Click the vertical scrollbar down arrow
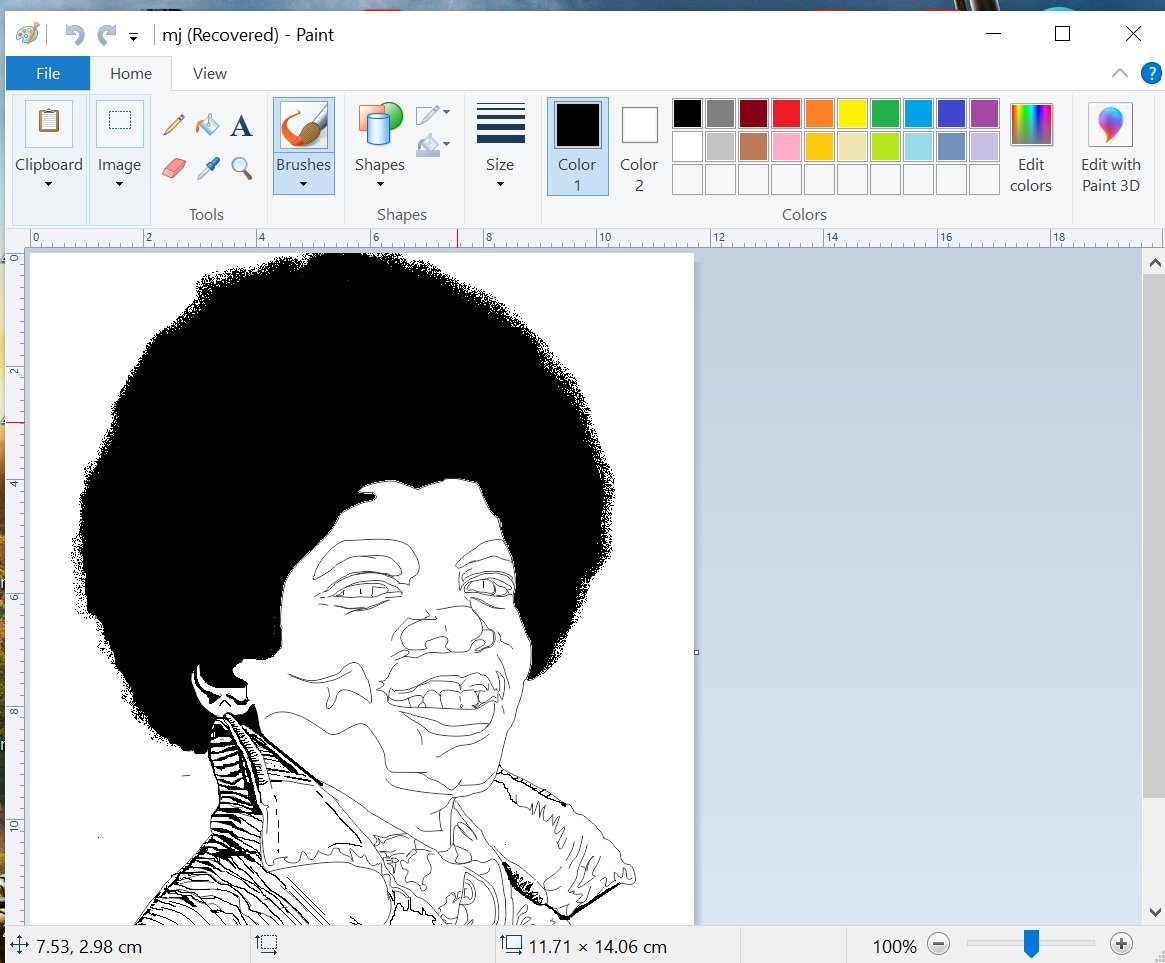 click(x=1154, y=912)
